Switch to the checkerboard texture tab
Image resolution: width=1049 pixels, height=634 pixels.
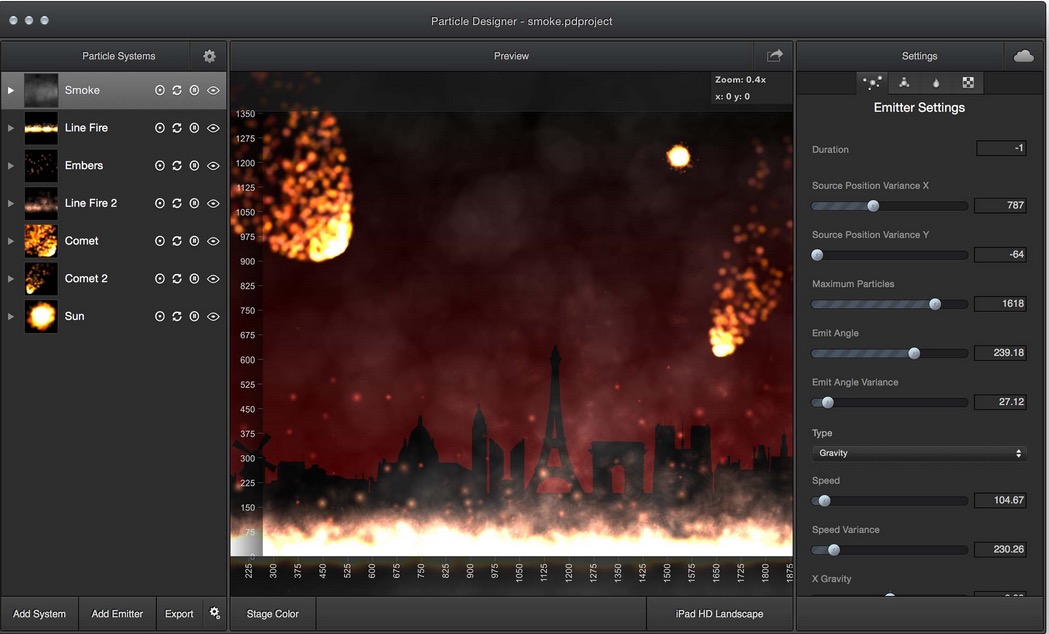pos(968,83)
